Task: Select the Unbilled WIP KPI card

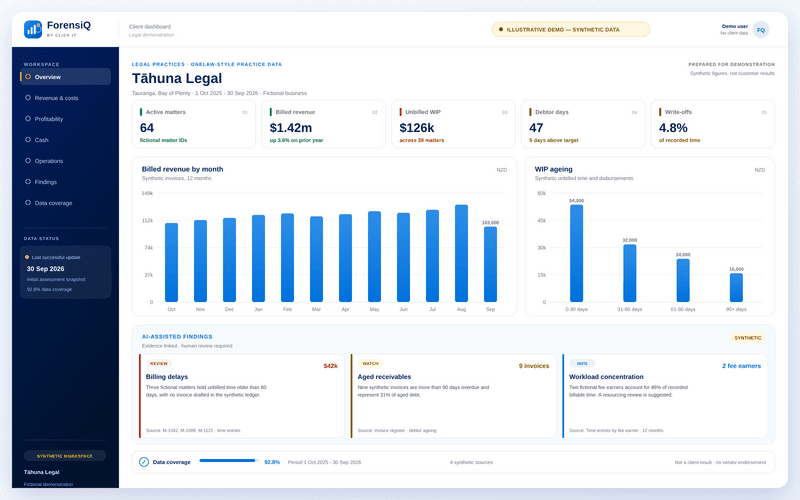Action: coord(453,124)
